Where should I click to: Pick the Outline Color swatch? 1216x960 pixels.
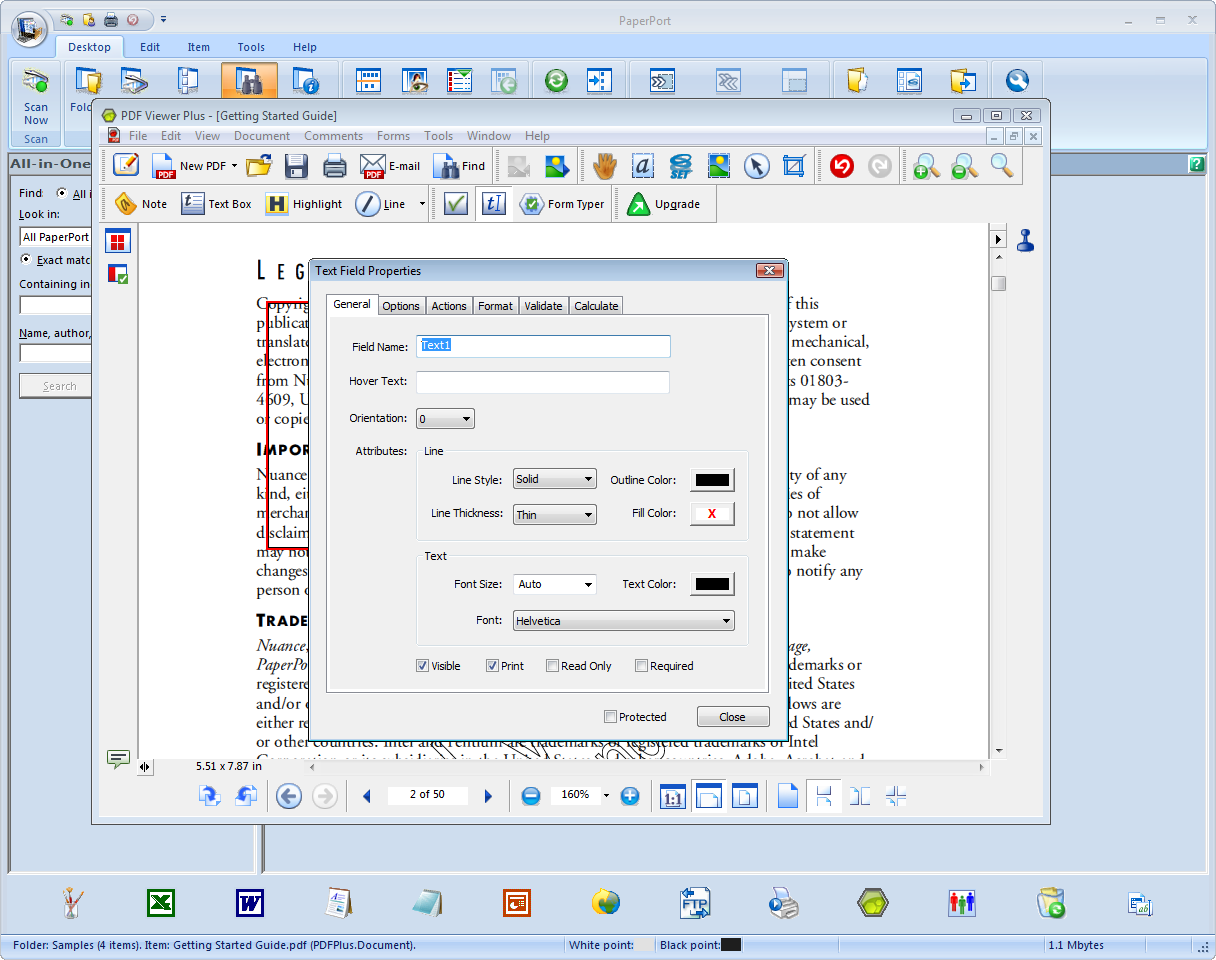point(712,480)
